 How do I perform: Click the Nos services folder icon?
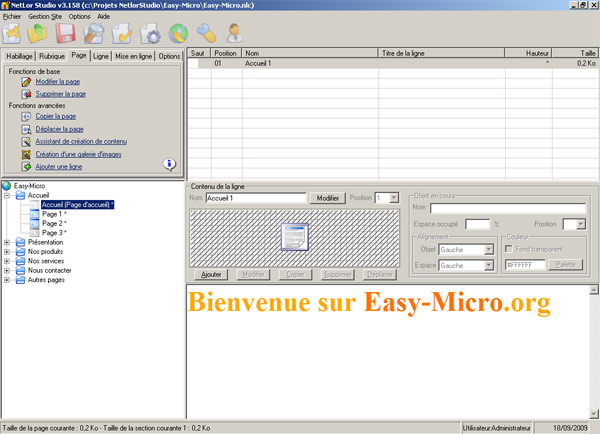(x=21, y=261)
